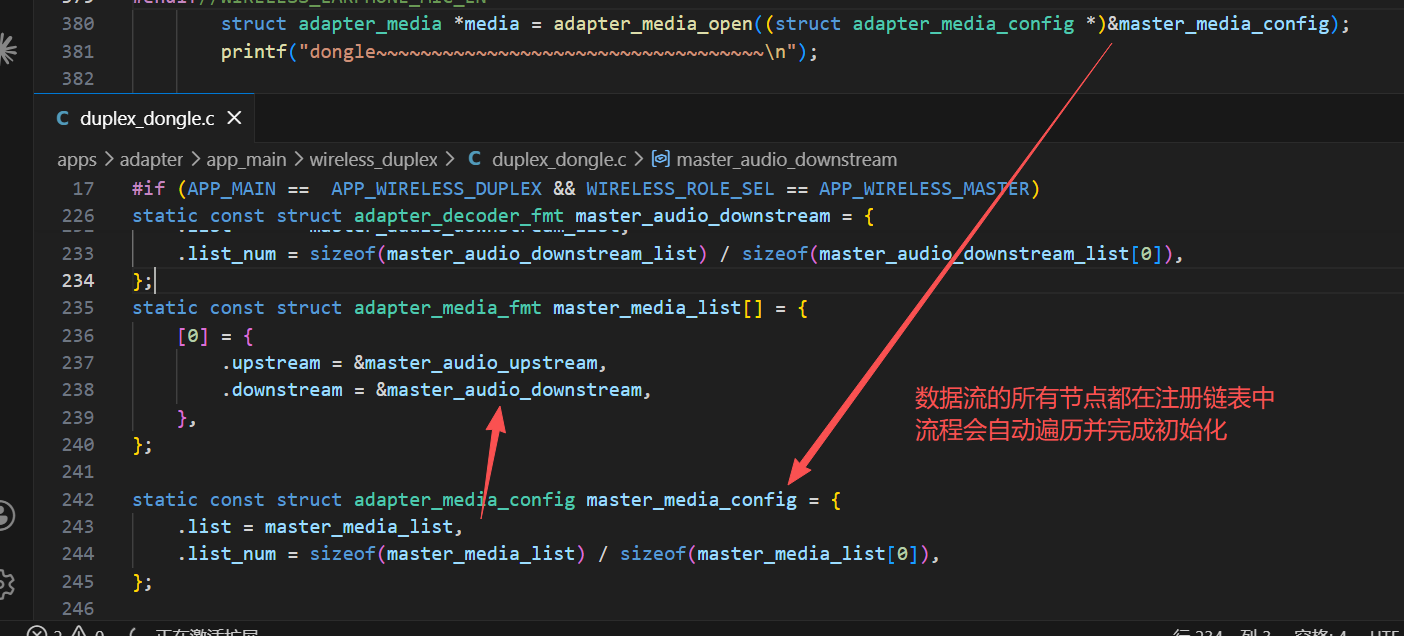The height and width of the screenshot is (636, 1404).
Task: Click APP_WIRELESS_MASTER macro on line 17
Action: coord(925,188)
